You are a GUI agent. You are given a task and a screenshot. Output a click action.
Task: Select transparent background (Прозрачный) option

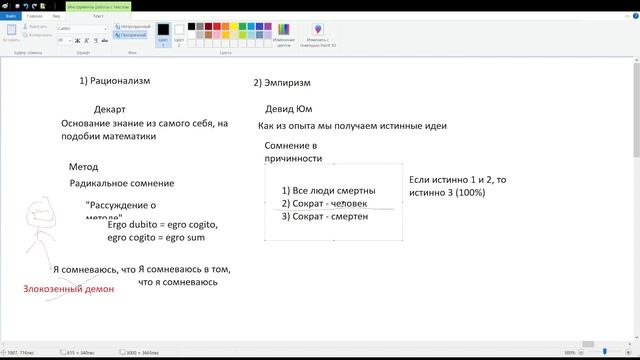coord(131,35)
